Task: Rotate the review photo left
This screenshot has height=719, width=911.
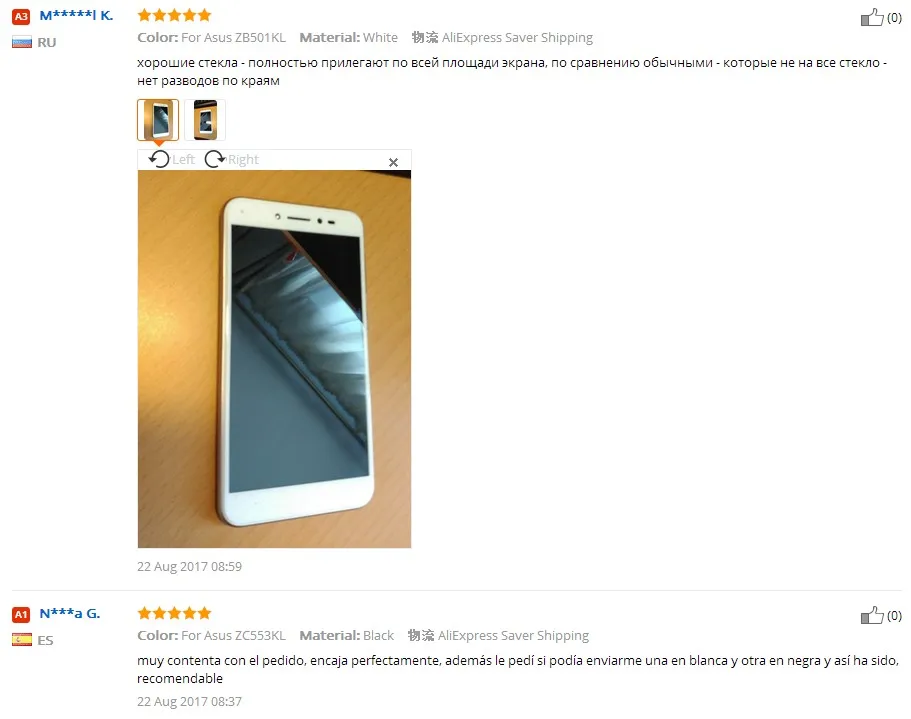Action: click(x=171, y=159)
